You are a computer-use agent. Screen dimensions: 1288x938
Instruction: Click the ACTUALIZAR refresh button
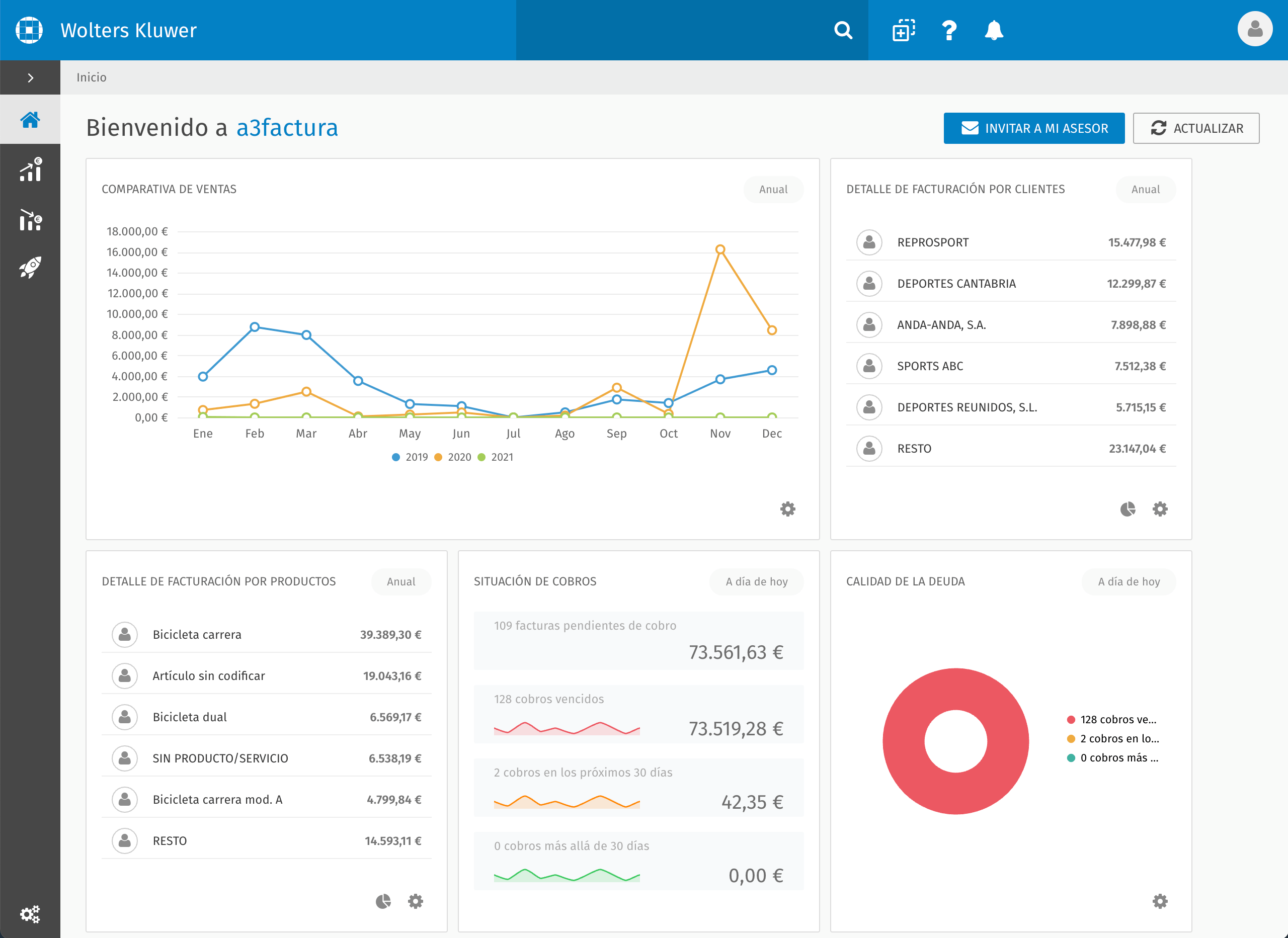[x=1196, y=128]
